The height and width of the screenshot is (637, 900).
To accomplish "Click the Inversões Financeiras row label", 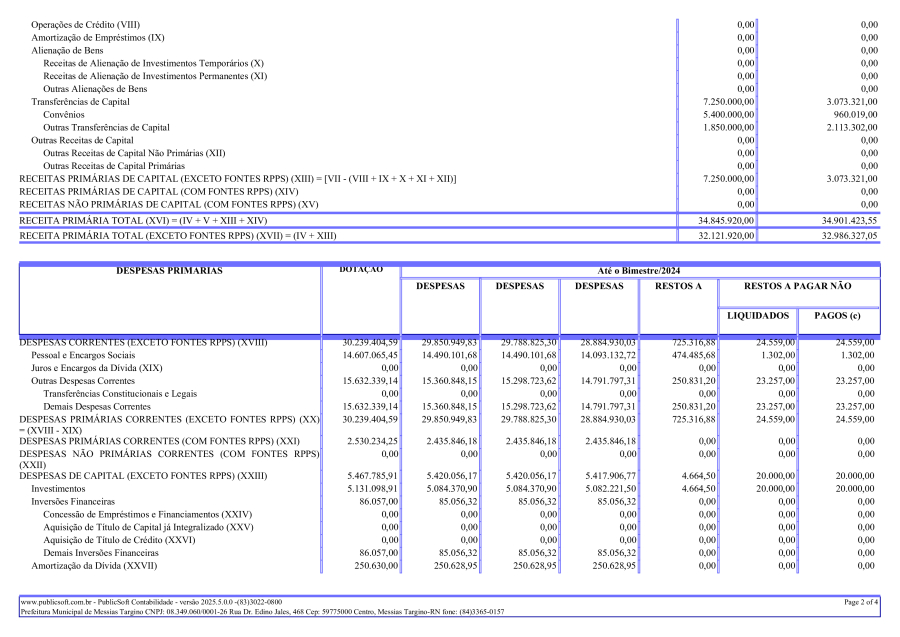I will (73, 502).
